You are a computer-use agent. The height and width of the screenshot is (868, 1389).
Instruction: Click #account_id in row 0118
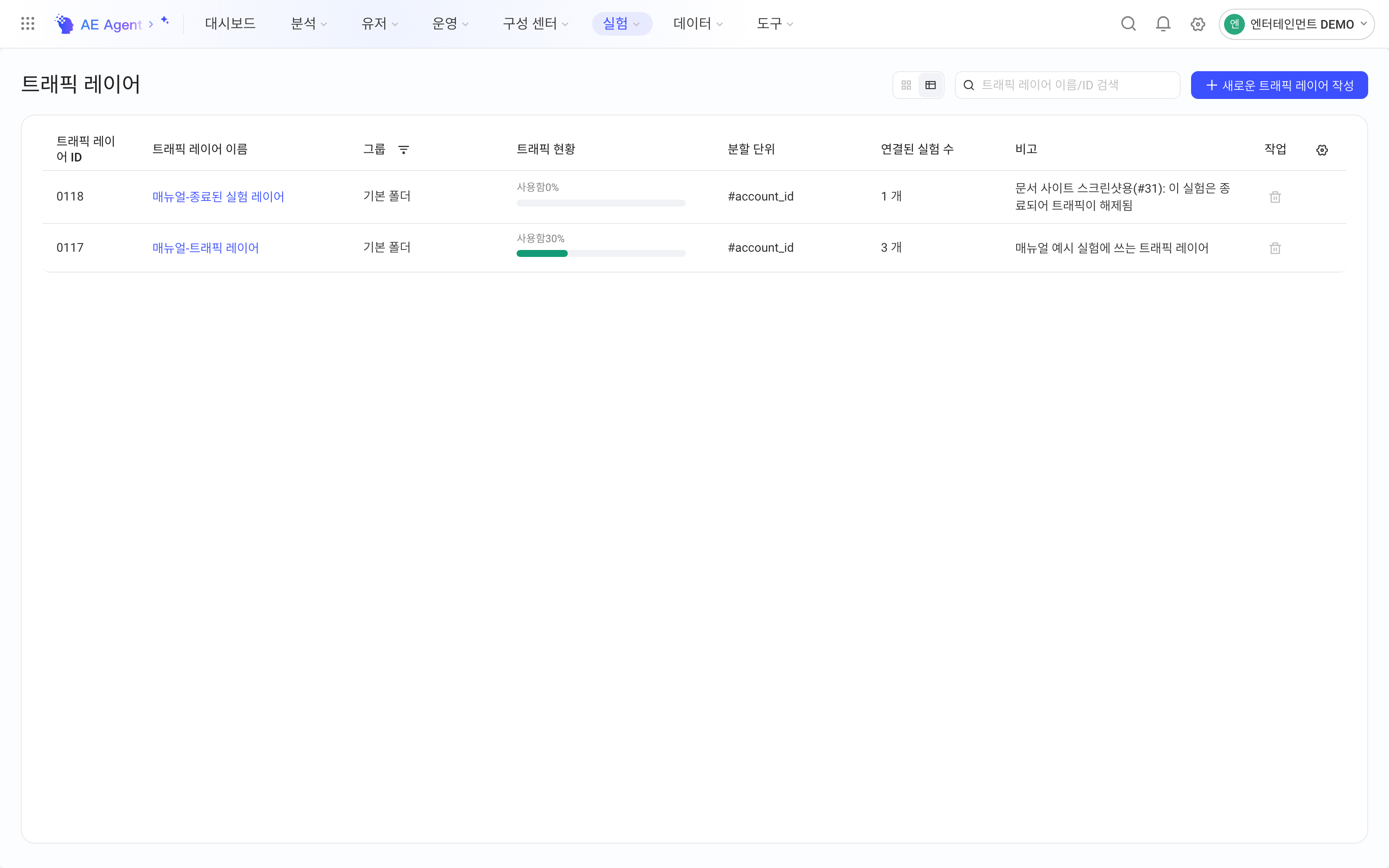[760, 197]
